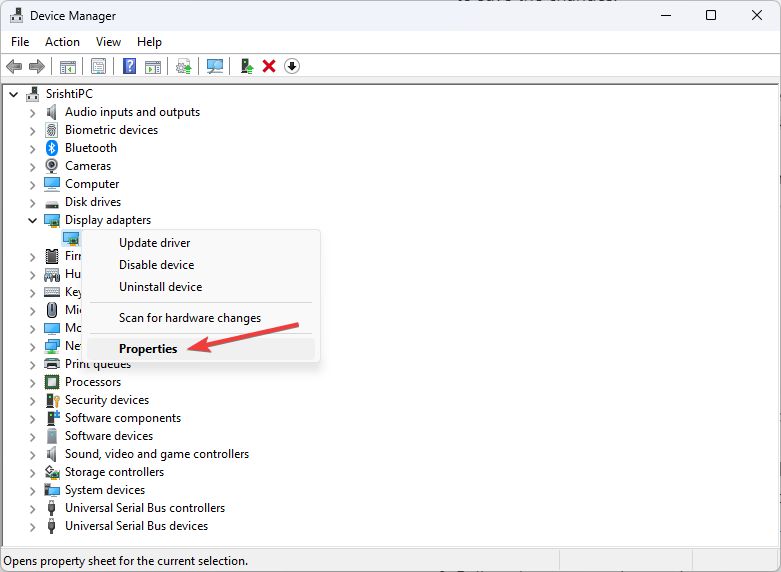Expand Audio inputs and outputs
781x572 pixels.
pyautogui.click(x=33, y=113)
